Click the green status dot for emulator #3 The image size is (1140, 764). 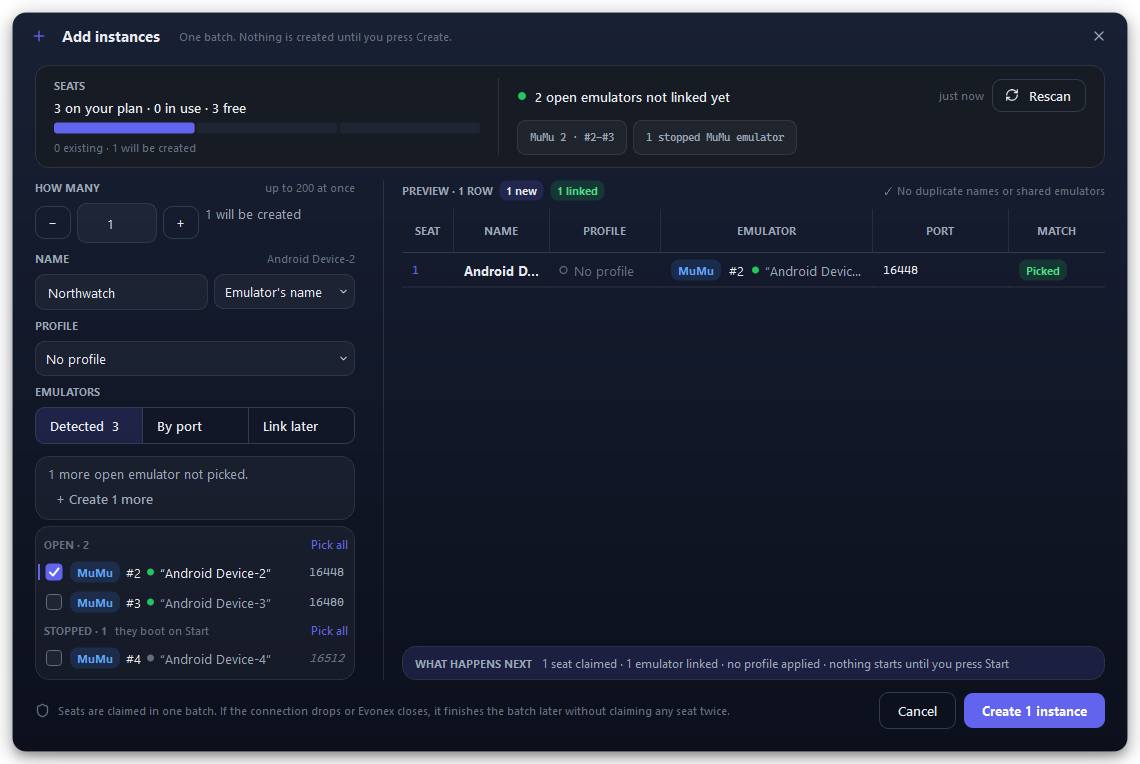pyautogui.click(x=150, y=602)
